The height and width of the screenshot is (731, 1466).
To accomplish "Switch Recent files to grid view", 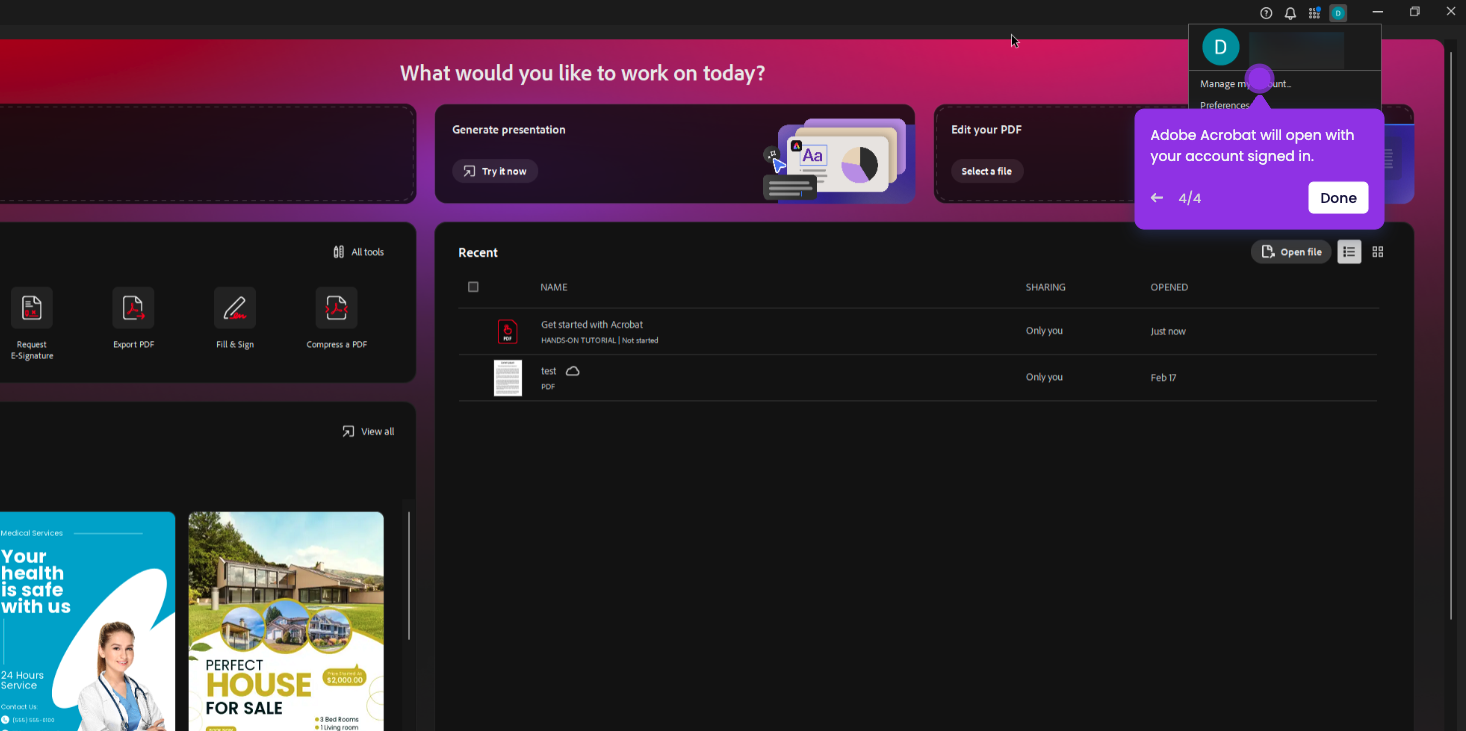I will pos(1378,252).
